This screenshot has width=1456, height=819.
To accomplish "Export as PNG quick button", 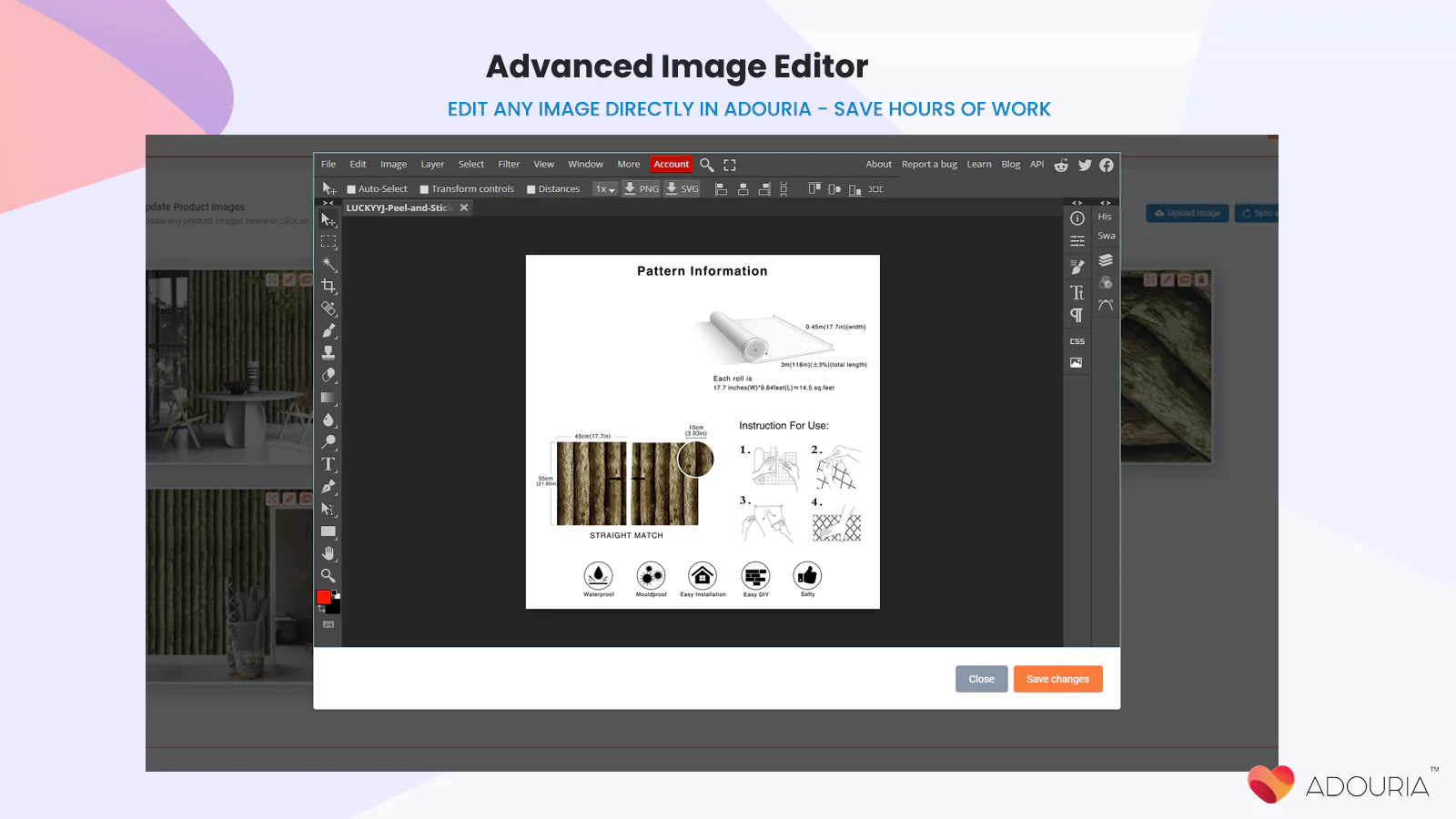I will 641,189.
